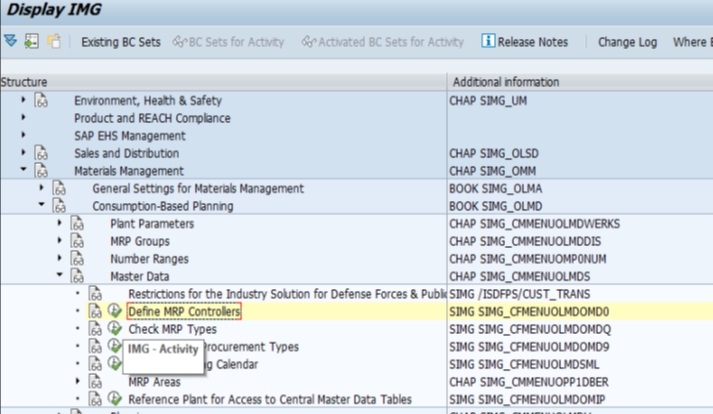This screenshot has width=713, height=414.
Task: Click cell CHAP SIMG_CMMENUOLMDWERKS
Action: (534, 224)
